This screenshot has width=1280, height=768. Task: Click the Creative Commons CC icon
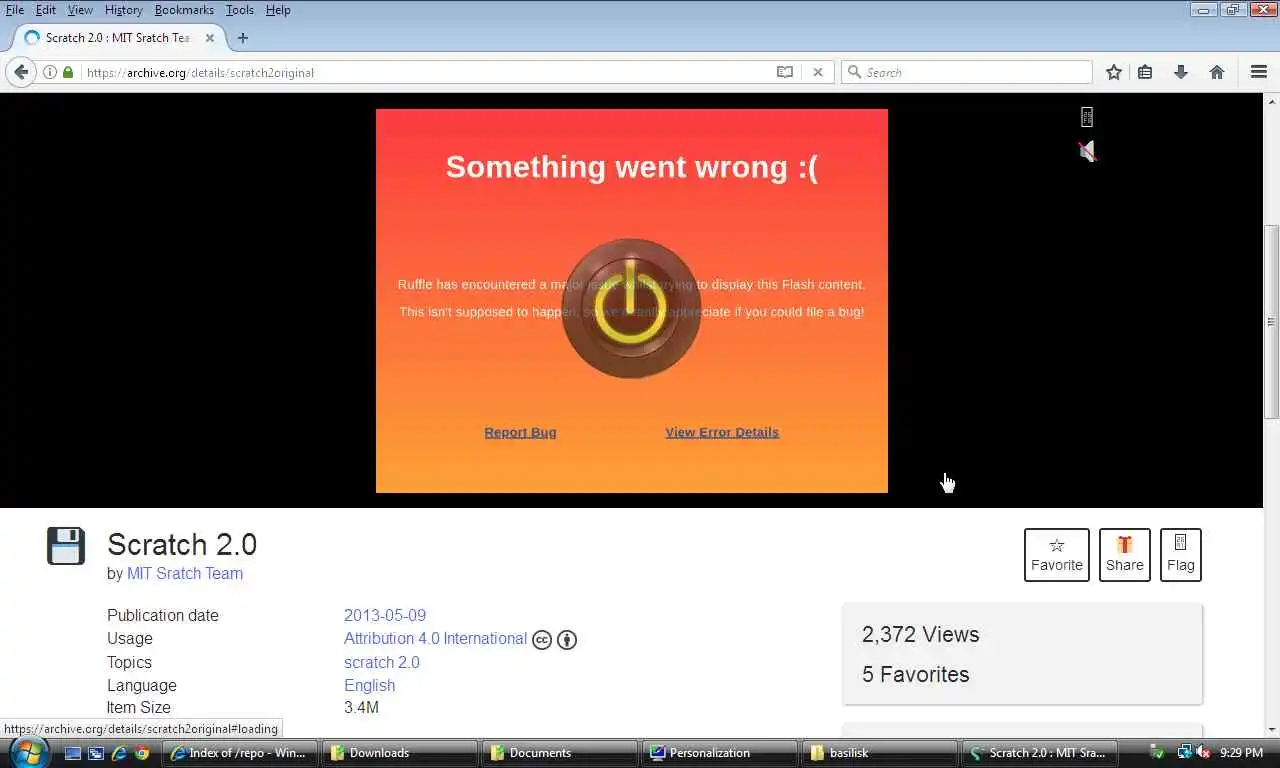[542, 640]
